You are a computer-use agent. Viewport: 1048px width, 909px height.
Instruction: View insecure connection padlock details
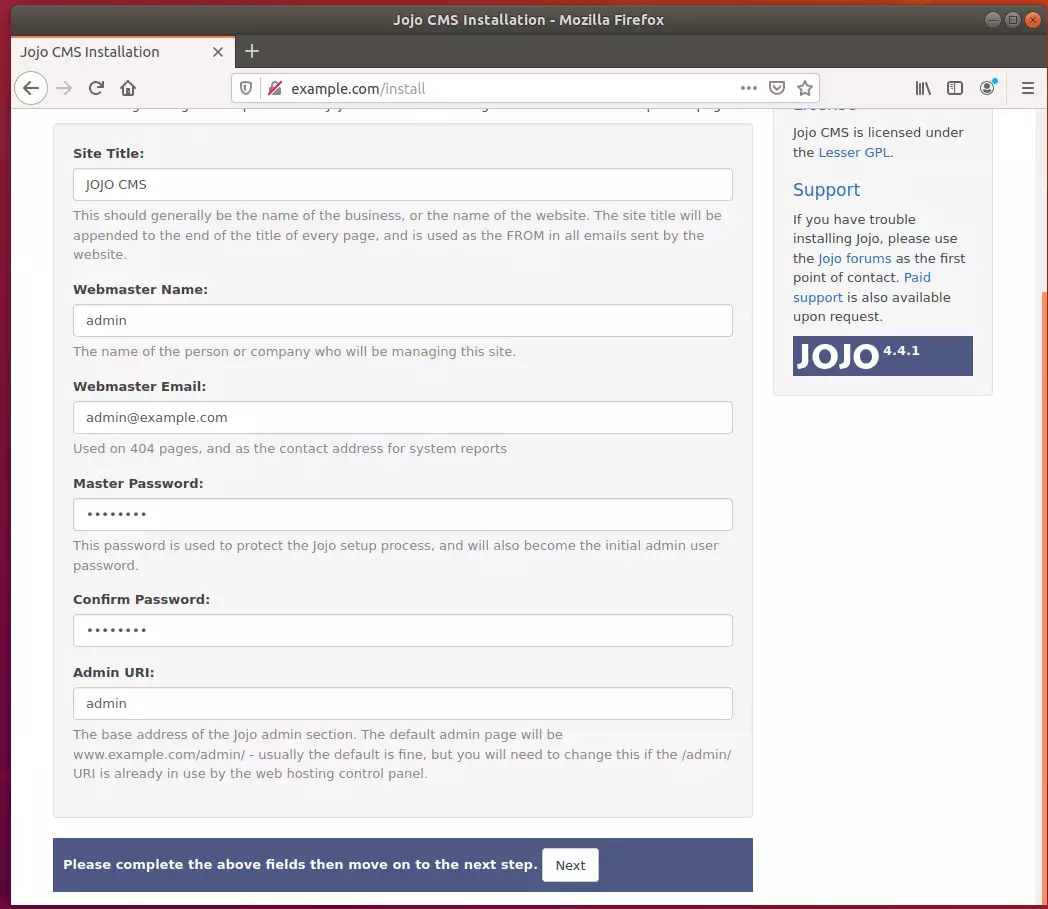pyautogui.click(x=275, y=88)
